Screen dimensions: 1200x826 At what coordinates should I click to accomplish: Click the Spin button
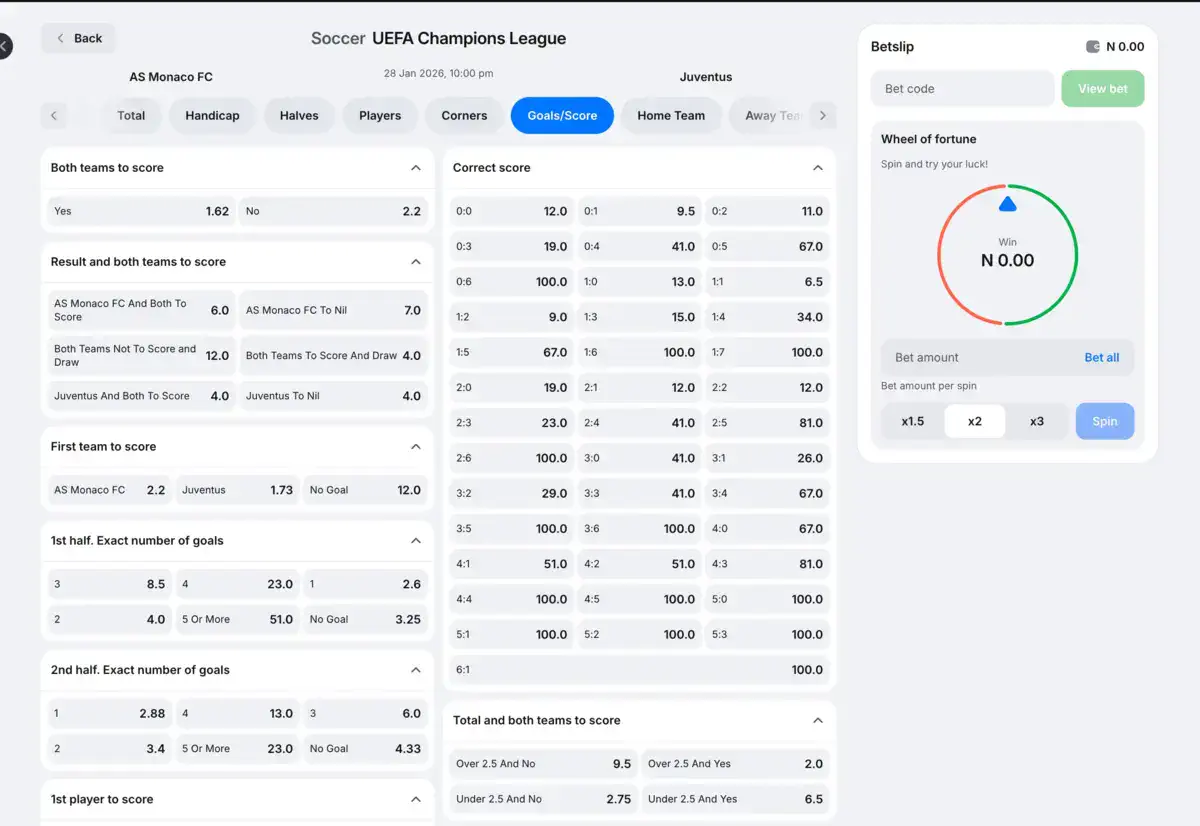pos(1105,421)
